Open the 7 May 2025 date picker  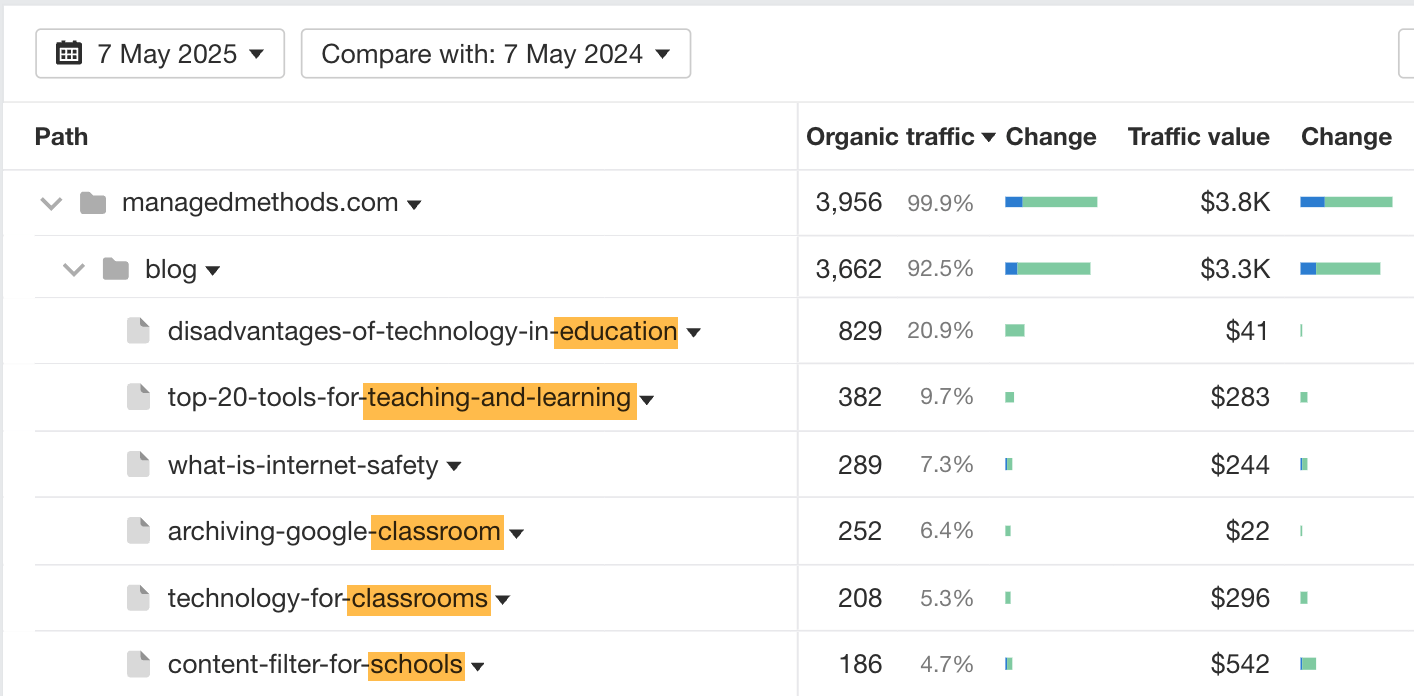(x=160, y=53)
